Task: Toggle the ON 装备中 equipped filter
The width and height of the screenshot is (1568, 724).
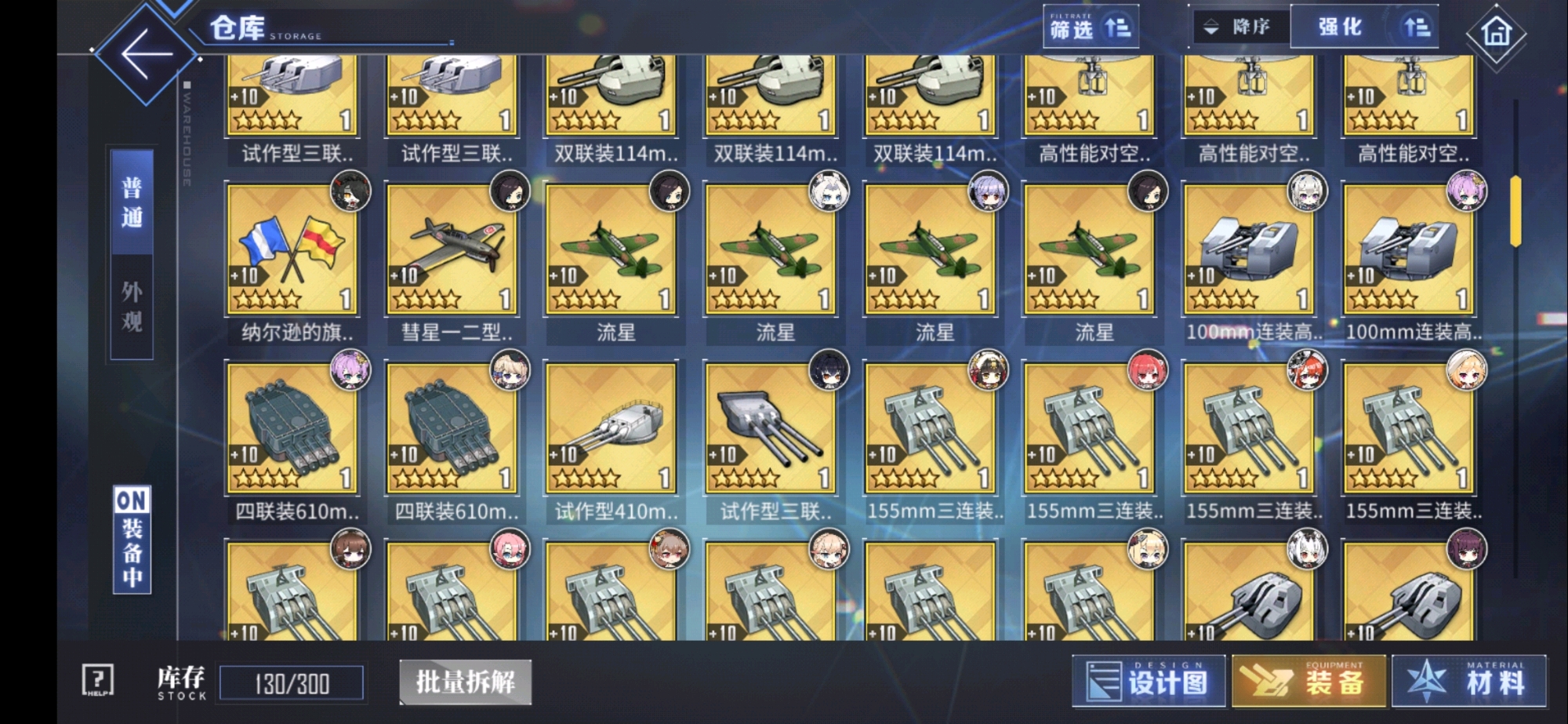Action: pos(132,540)
